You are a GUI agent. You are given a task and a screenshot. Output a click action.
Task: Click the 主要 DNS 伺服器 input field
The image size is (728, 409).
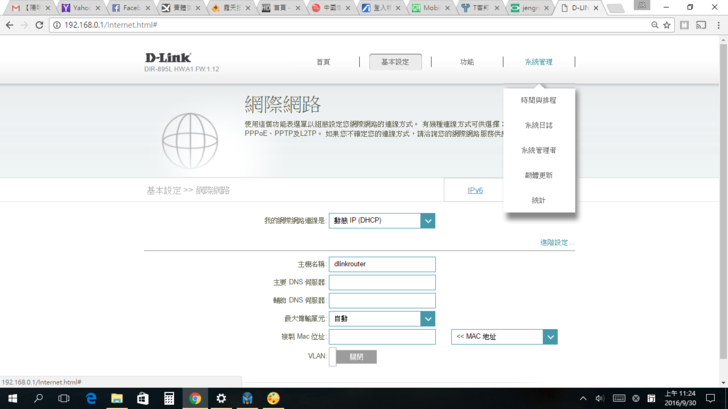(382, 283)
